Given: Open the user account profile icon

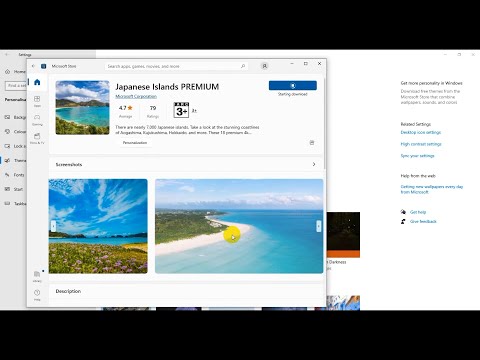Looking at the screenshot, I should (264, 66).
